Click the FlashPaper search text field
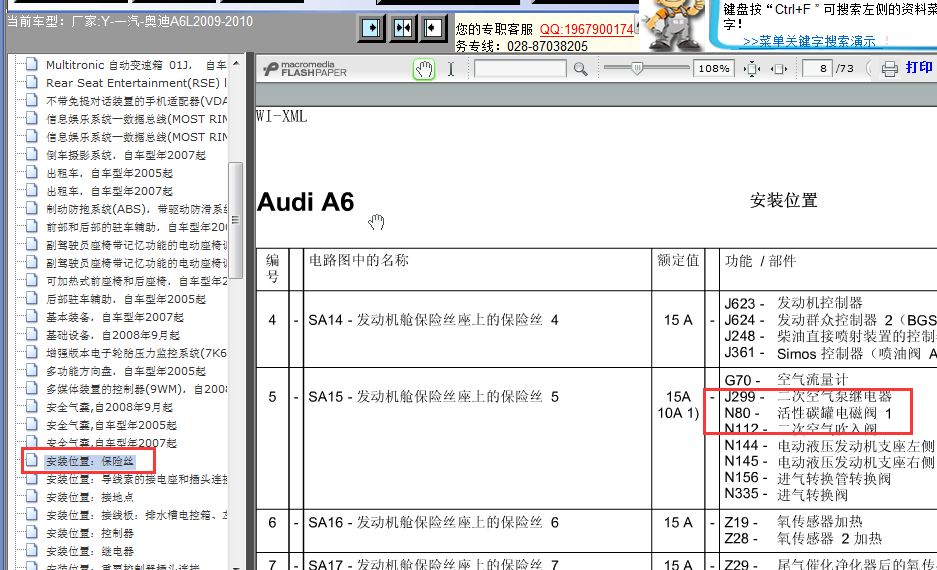Image resolution: width=937 pixels, height=570 pixels. tap(519, 69)
